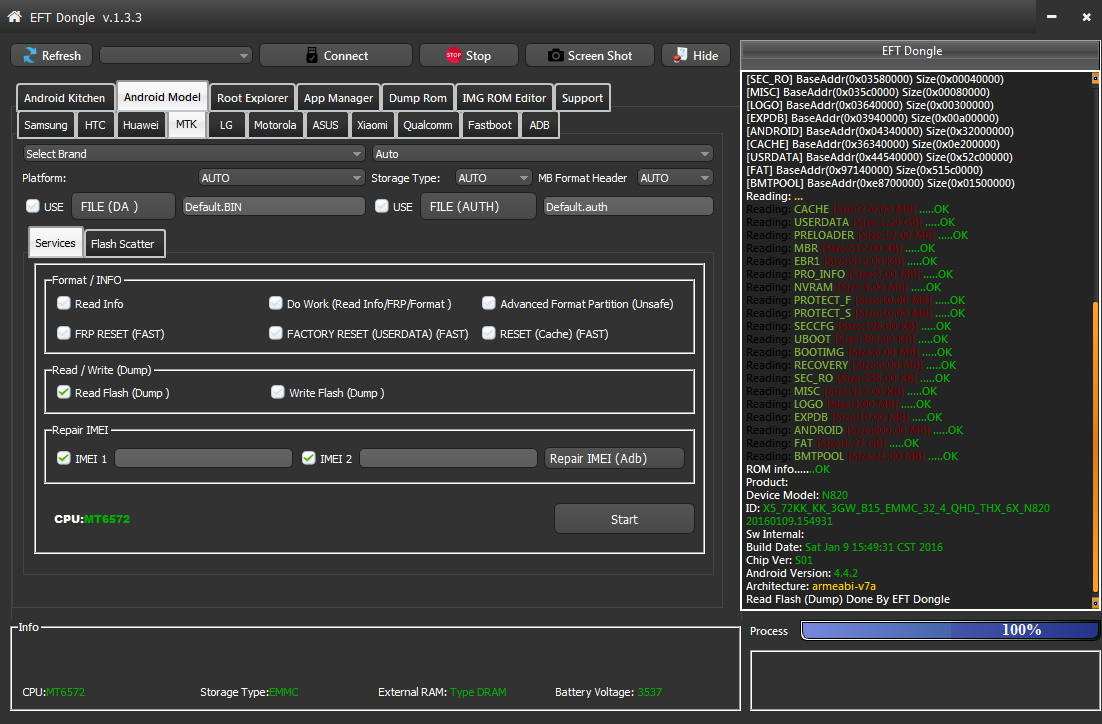Click the IMEI 2 input field
Screen dimensions: 1102x724
point(448,458)
